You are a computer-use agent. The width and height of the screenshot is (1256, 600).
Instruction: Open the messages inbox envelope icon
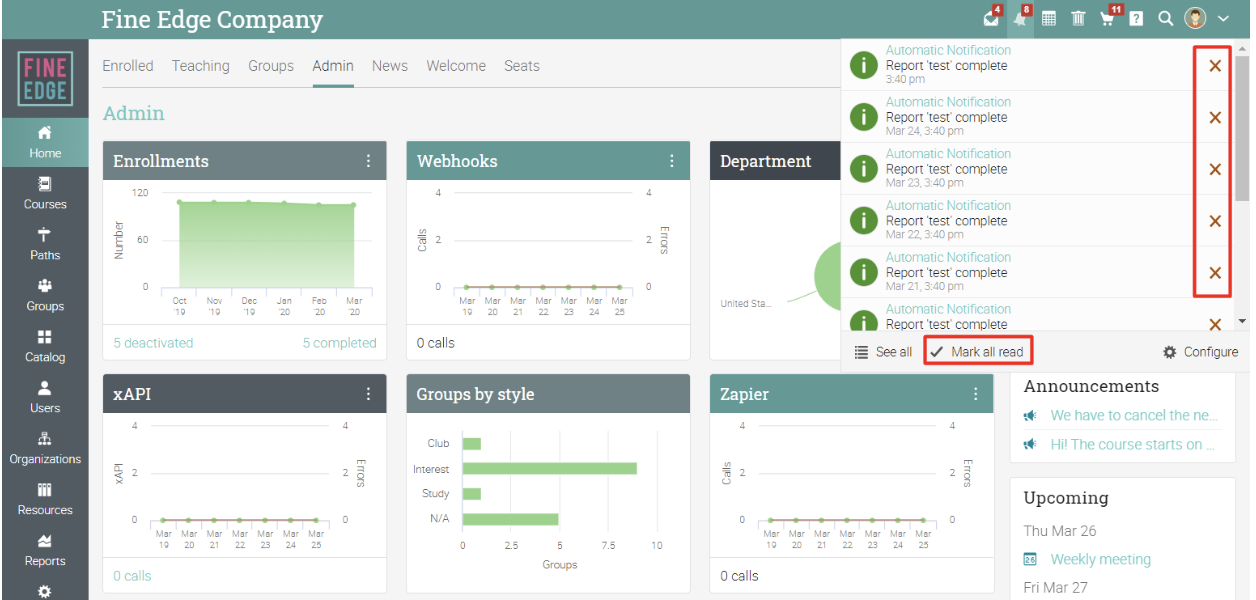[x=991, y=19]
